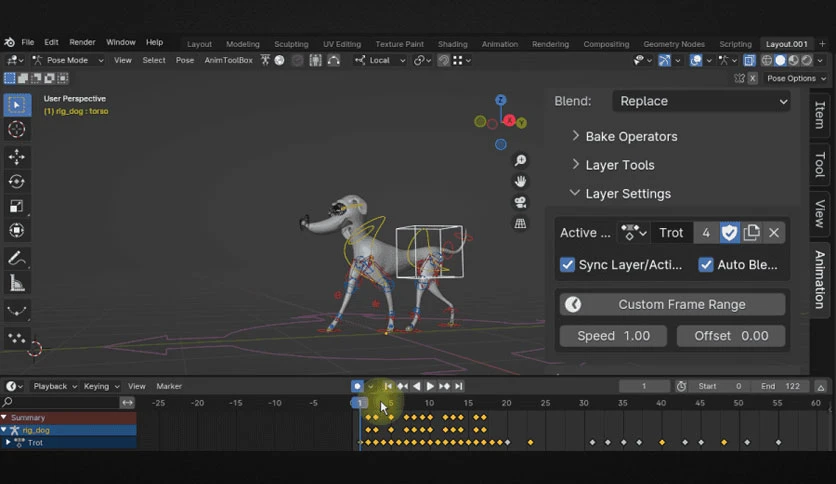The height and width of the screenshot is (484, 836).
Task: Toggle Sync Layer/Action checkbox
Action: [x=567, y=264]
